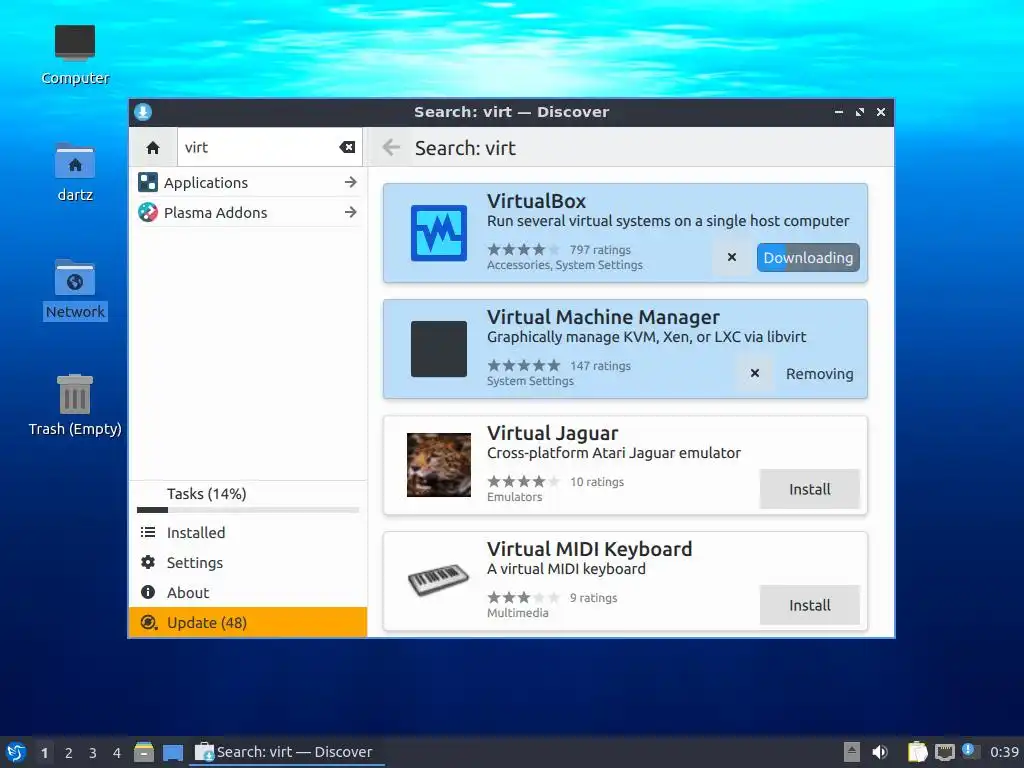Open the update notifier tray icon
The image size is (1024, 768).
coord(970,751)
